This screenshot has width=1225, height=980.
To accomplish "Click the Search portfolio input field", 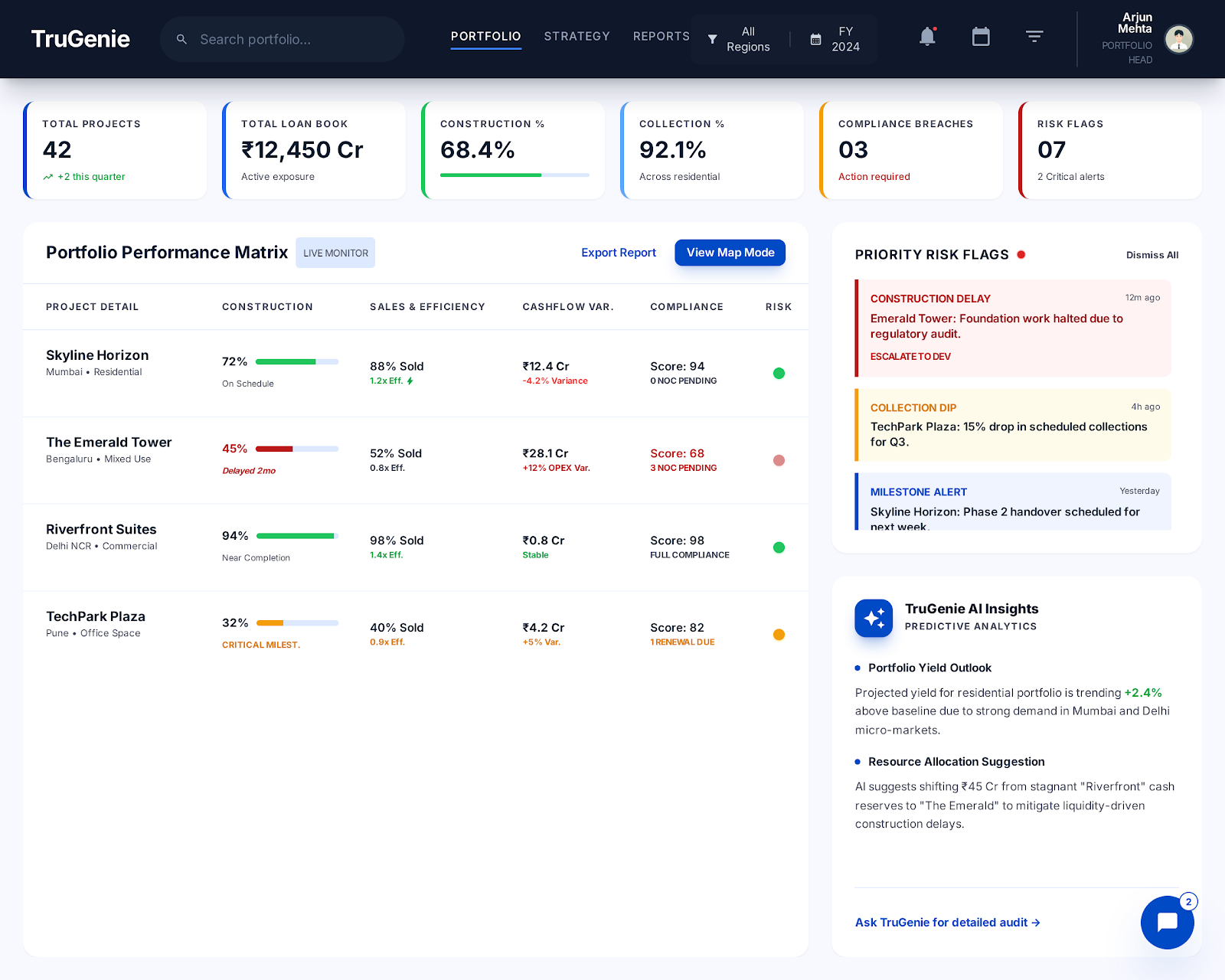I will (282, 39).
